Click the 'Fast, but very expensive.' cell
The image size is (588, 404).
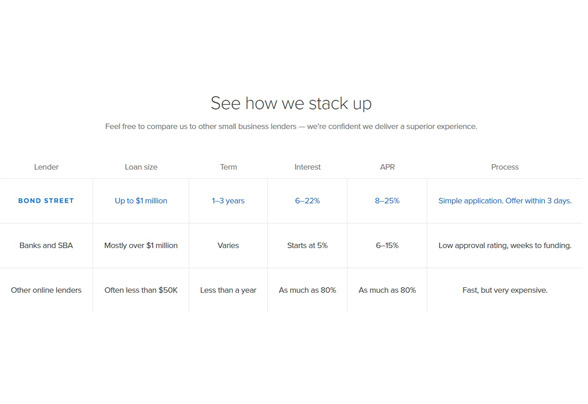tap(505, 290)
